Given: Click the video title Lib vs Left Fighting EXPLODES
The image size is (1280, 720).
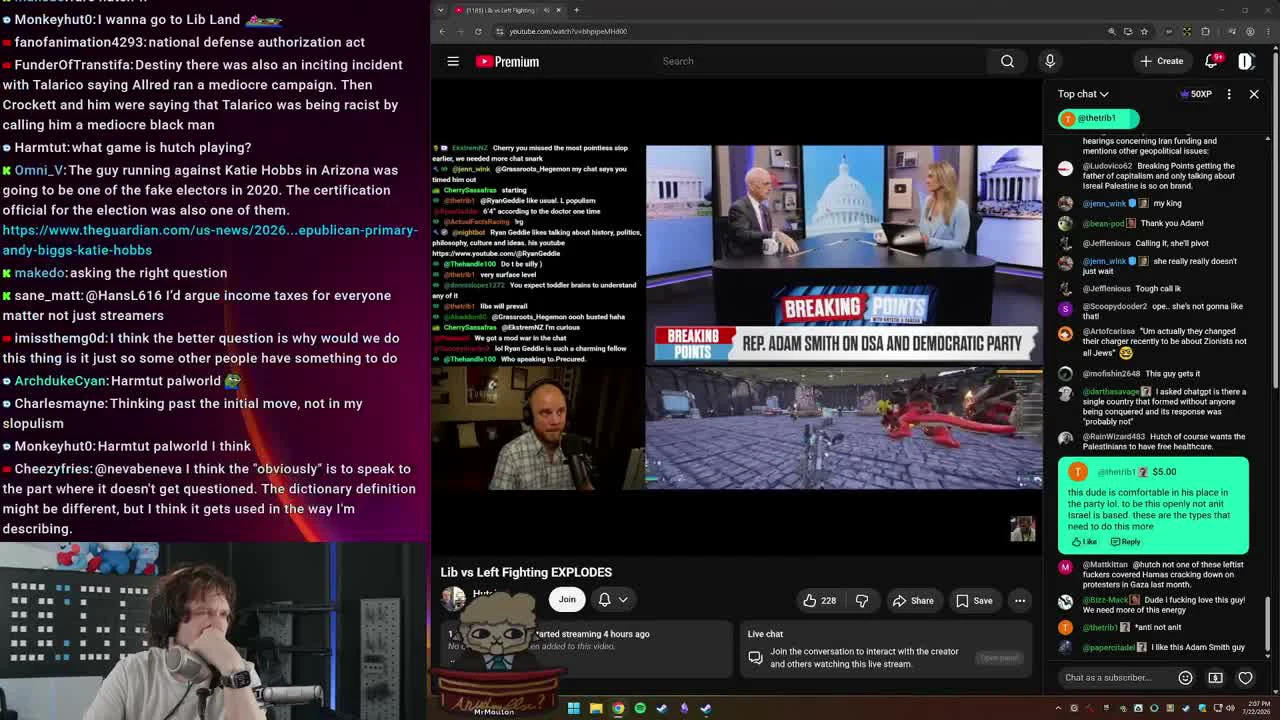Looking at the screenshot, I should 526,572.
